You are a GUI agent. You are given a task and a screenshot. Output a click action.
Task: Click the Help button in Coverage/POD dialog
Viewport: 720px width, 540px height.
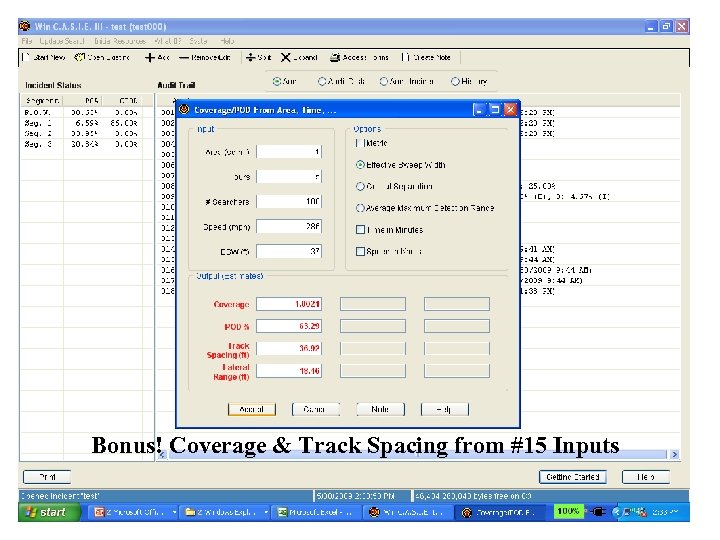tap(444, 409)
